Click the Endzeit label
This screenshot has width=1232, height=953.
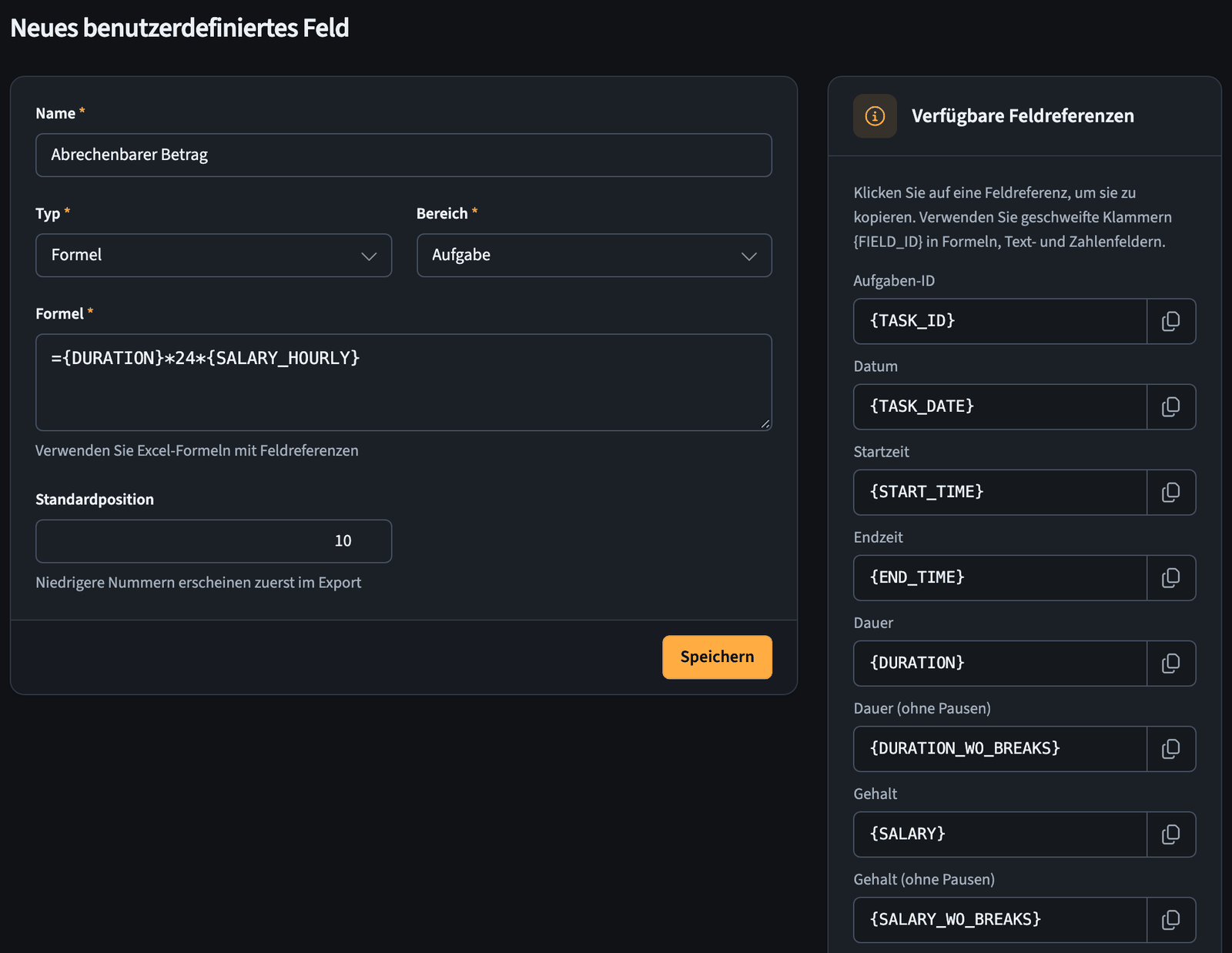(x=878, y=537)
